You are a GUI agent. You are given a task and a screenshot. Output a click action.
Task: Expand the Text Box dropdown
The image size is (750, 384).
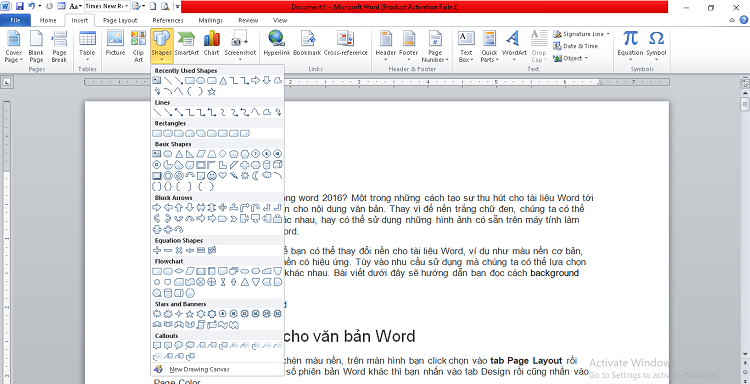466,46
